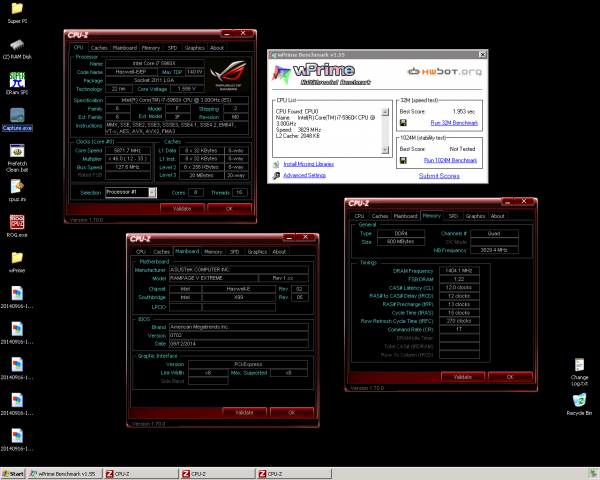600x480 pixels.
Task: Open Graphics tab in CPU-Z CPU window
Action: point(194,48)
